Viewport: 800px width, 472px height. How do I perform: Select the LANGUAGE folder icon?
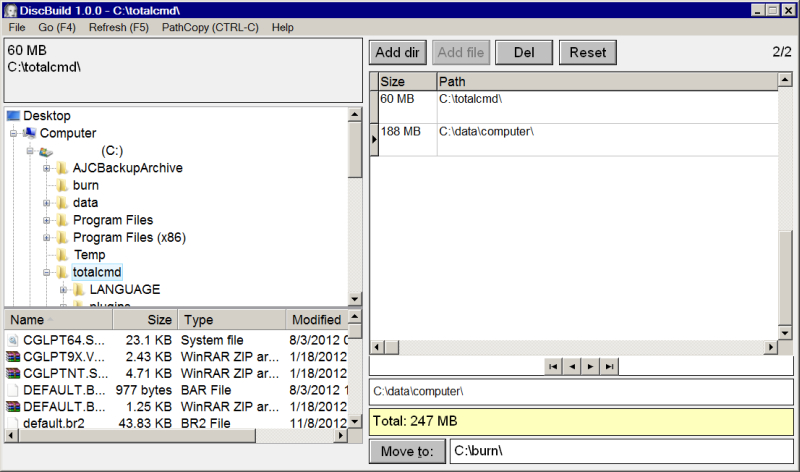(x=79, y=289)
